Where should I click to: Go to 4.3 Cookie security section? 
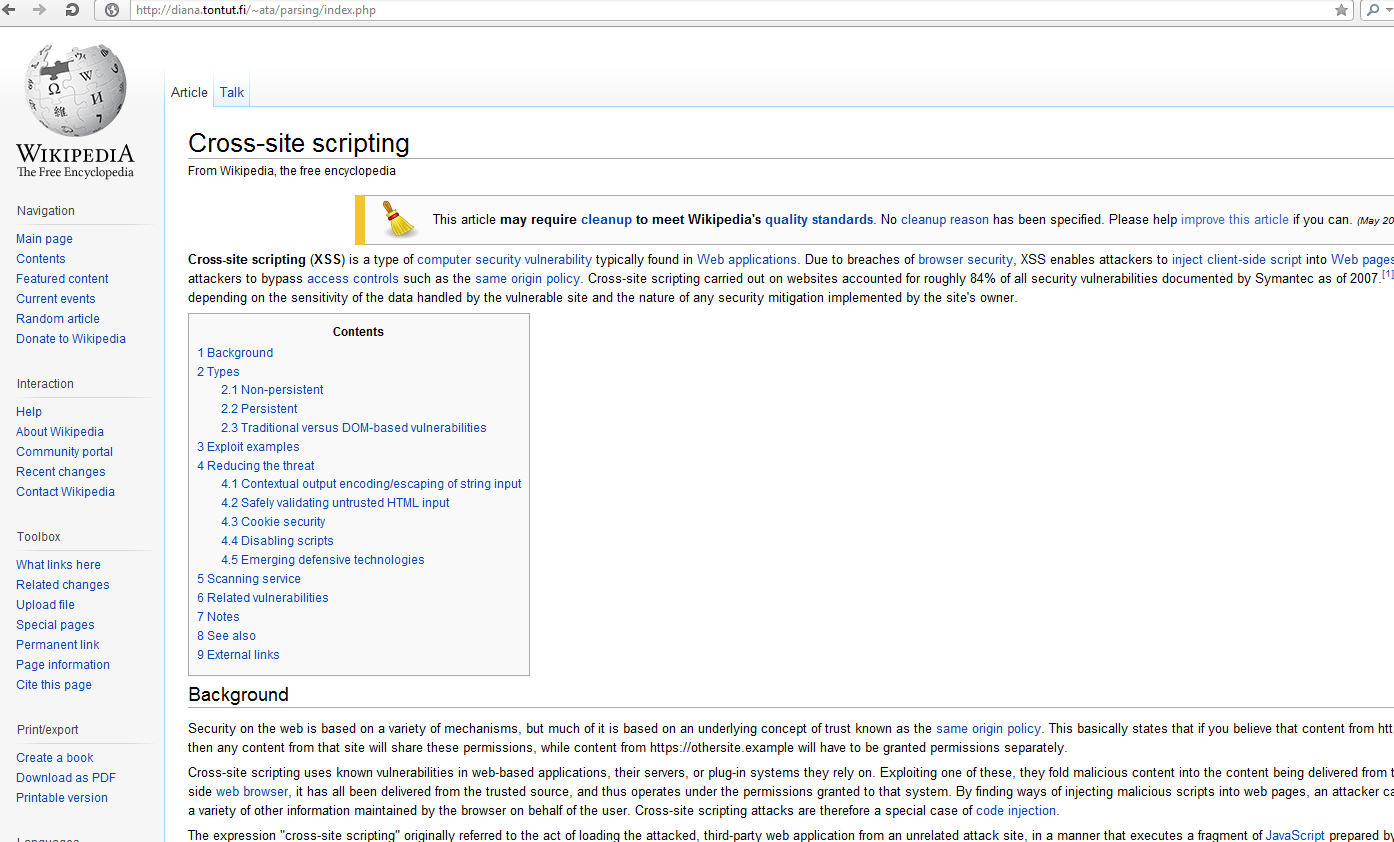point(273,522)
